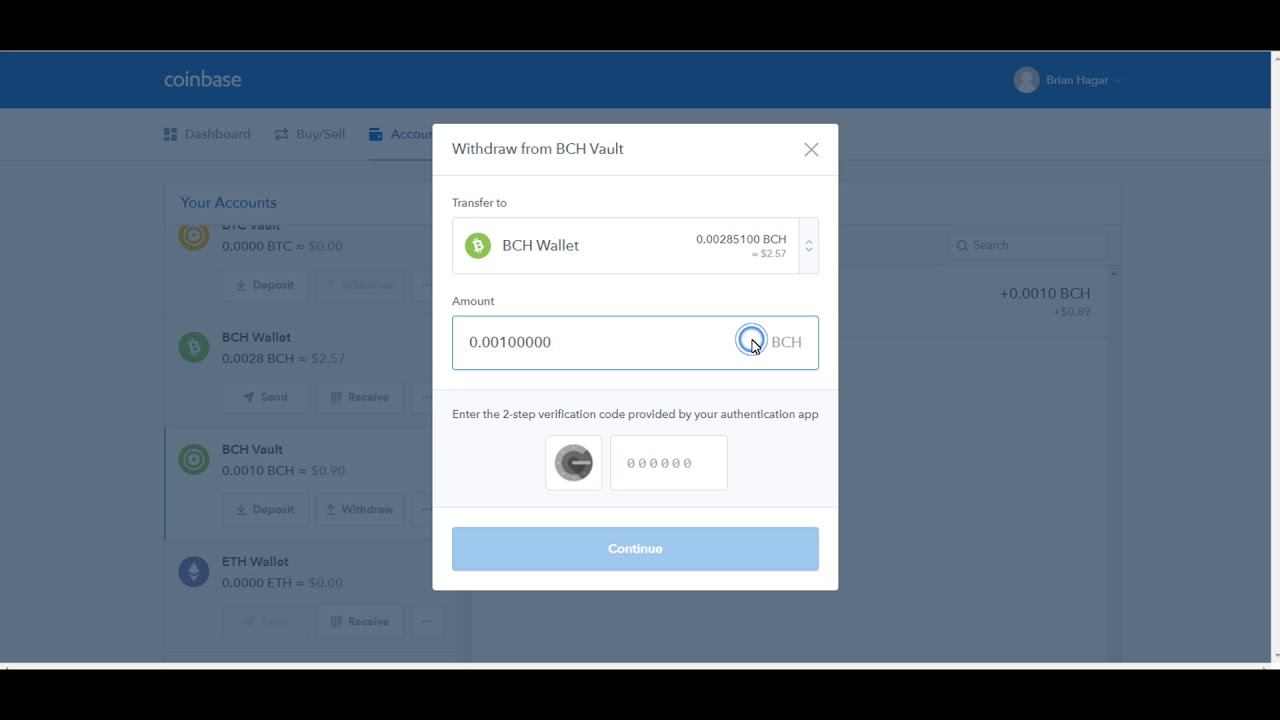Image resolution: width=1280 pixels, height=720 pixels.
Task: Click Deposit under BCH Vault
Action: tap(265, 509)
